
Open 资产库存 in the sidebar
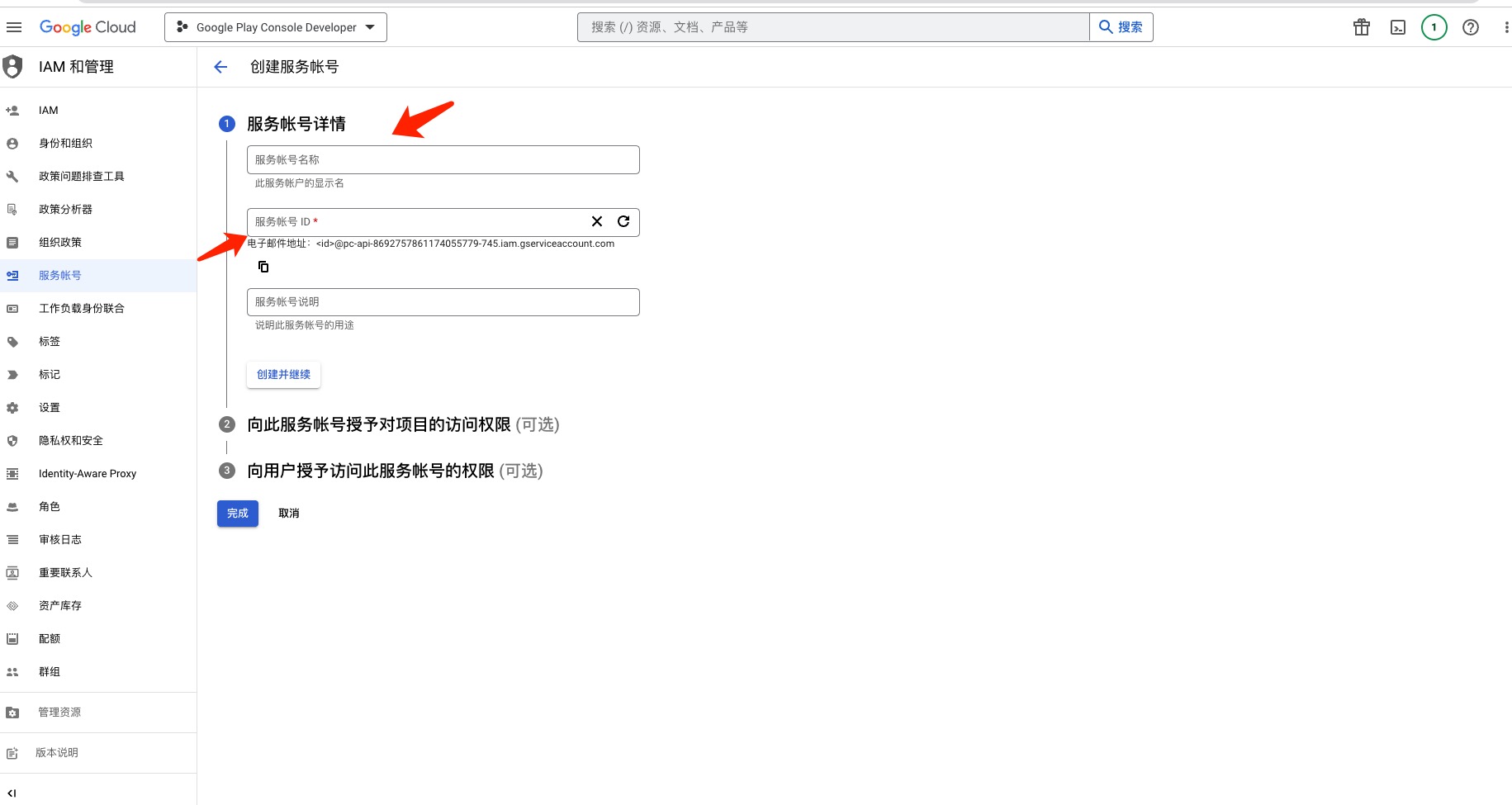(98, 605)
